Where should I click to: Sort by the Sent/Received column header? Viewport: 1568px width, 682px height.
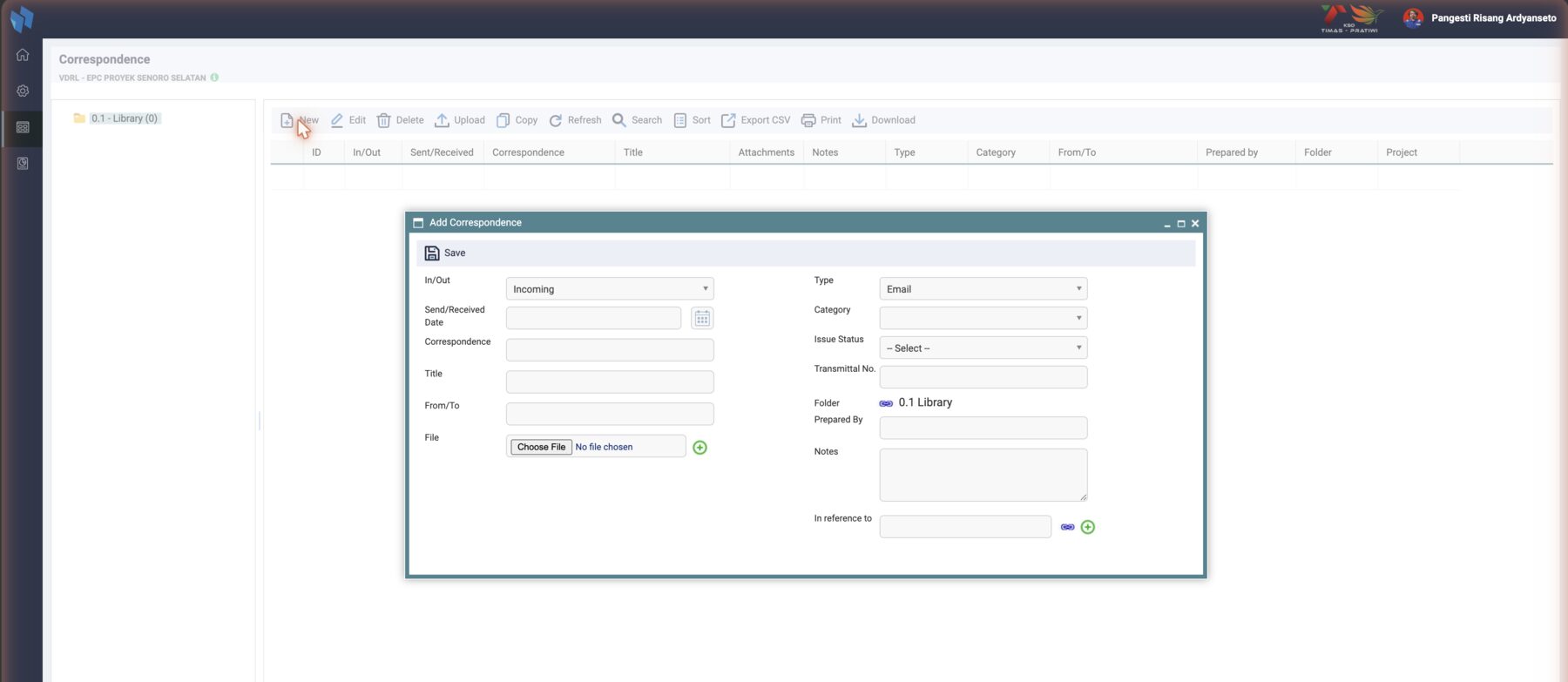442,152
